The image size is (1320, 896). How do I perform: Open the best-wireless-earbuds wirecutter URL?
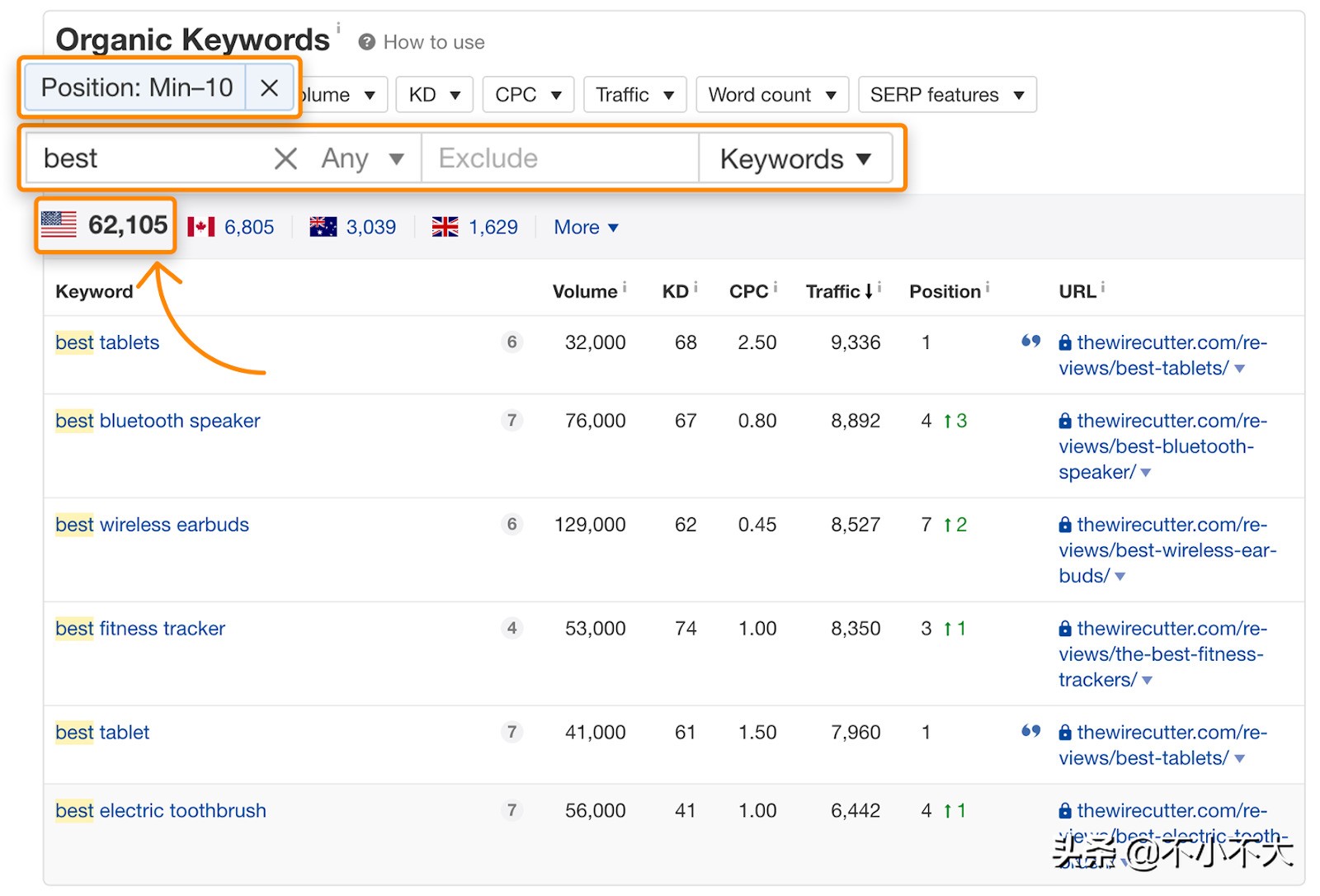[1167, 549]
